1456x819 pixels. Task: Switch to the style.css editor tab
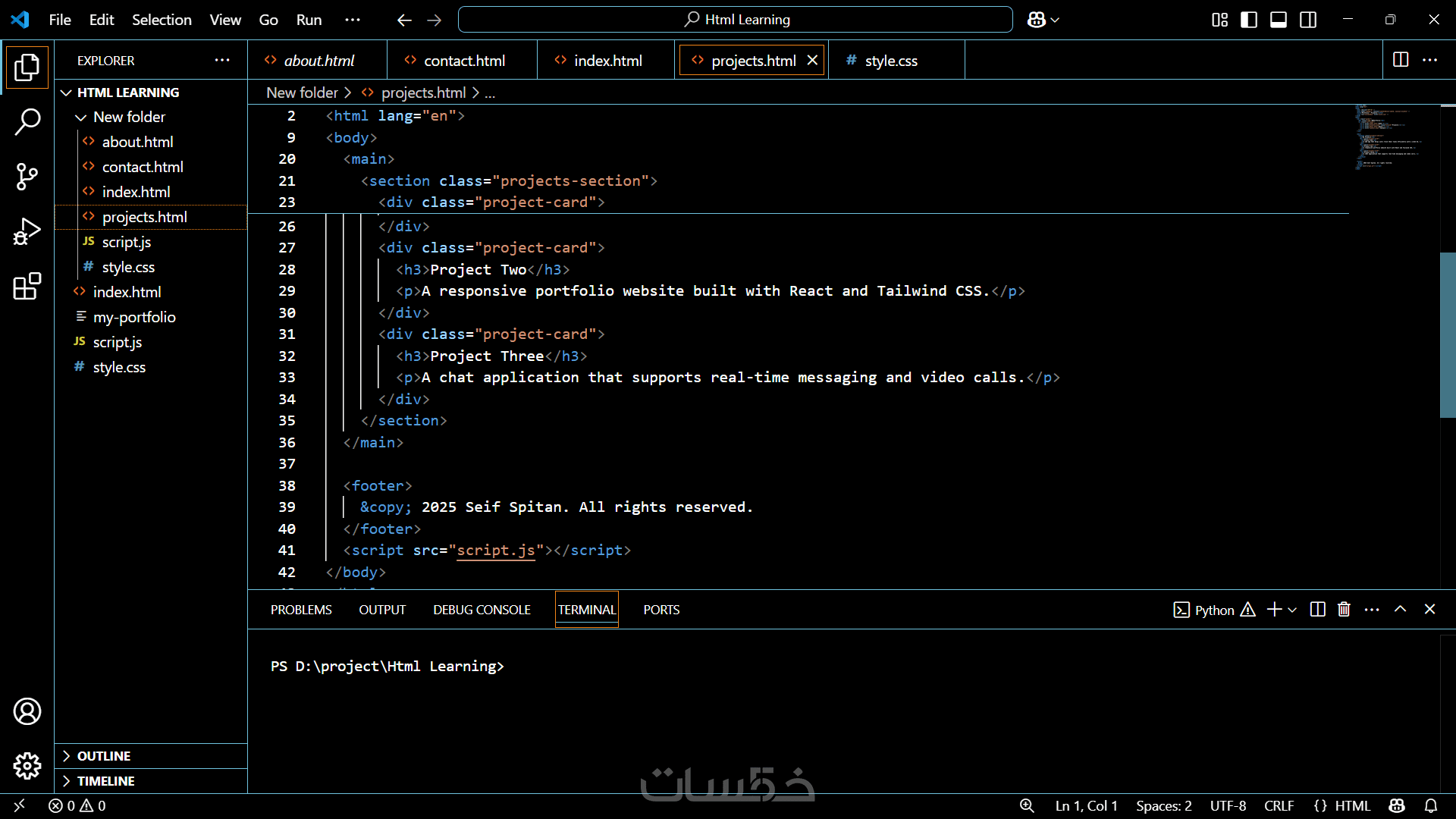890,61
